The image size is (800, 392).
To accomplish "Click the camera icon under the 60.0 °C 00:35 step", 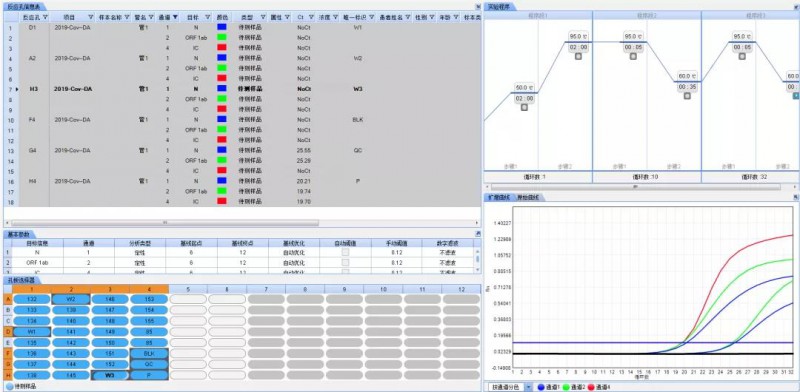I will click(687, 96).
